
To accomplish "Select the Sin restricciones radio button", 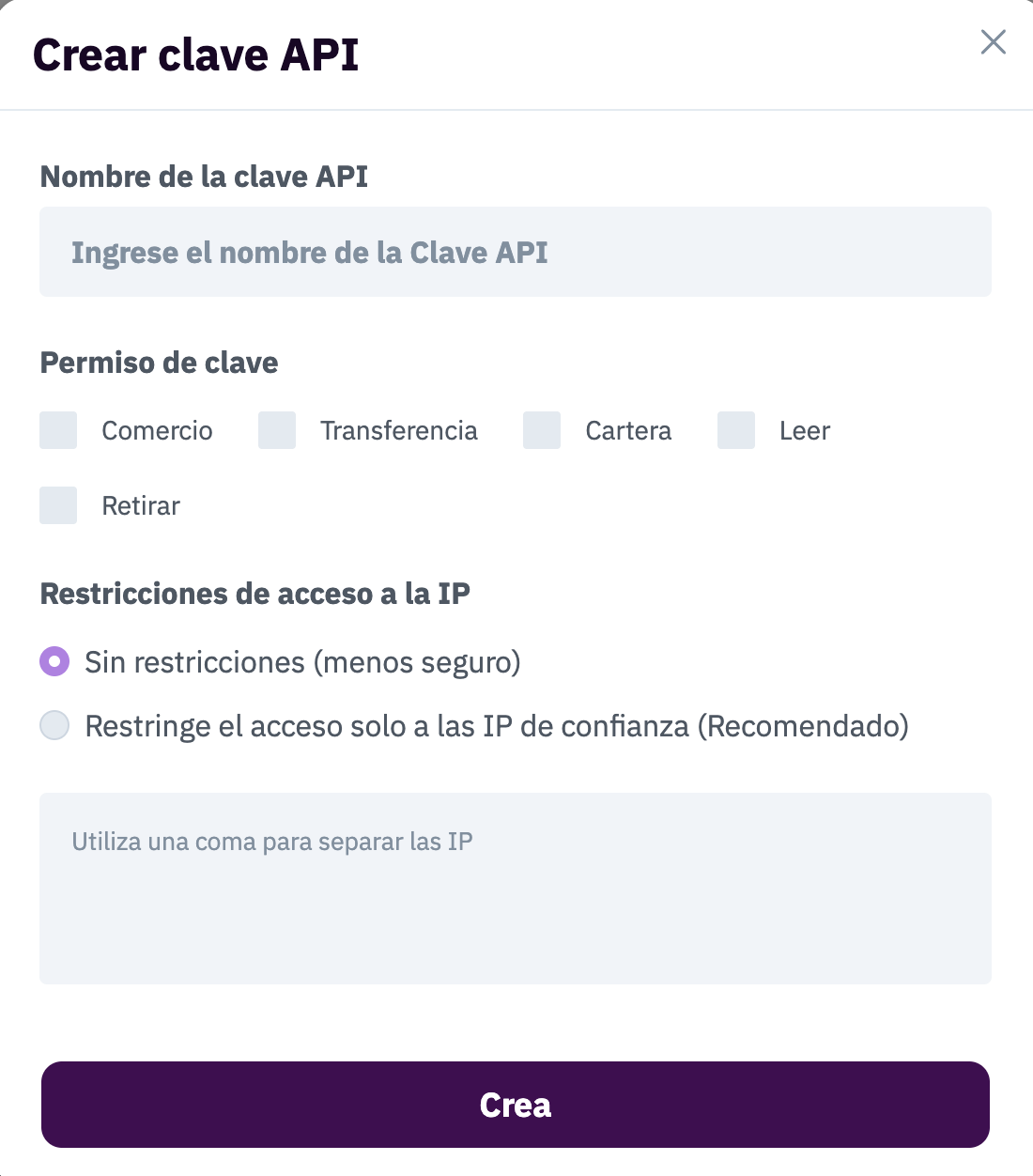I will pos(54,661).
